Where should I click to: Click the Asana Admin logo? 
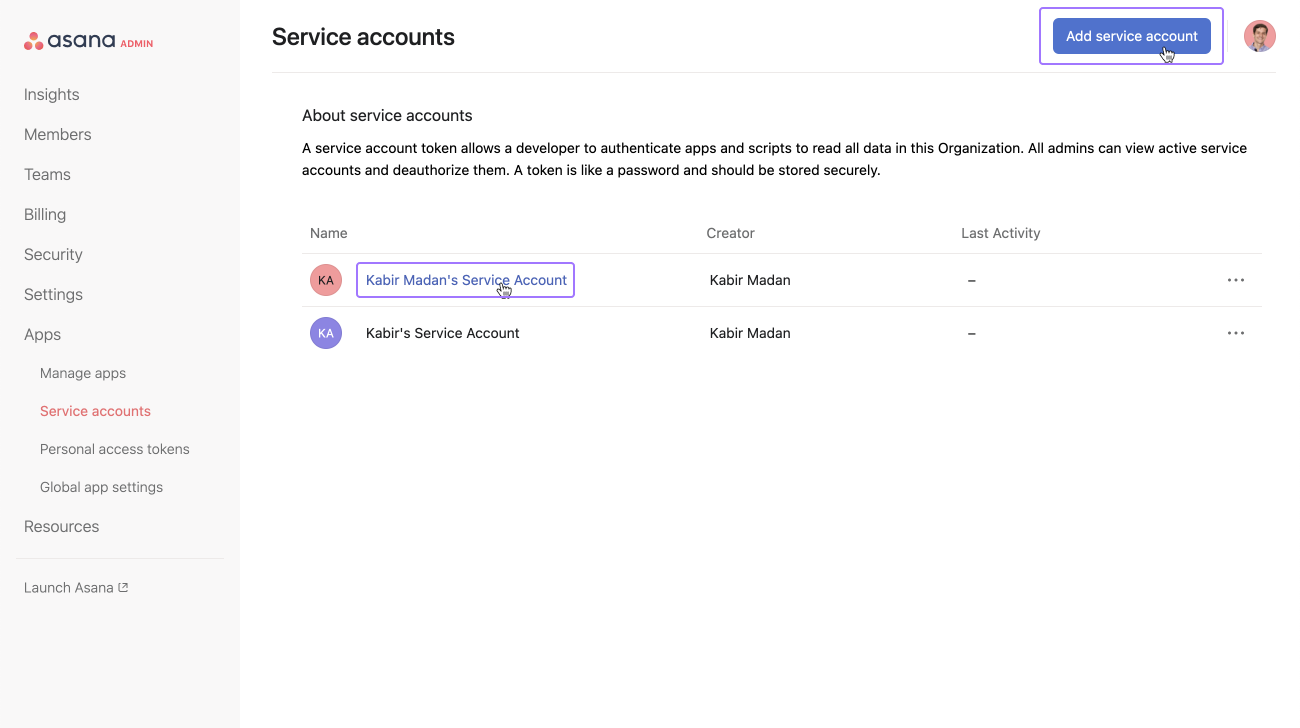88,41
